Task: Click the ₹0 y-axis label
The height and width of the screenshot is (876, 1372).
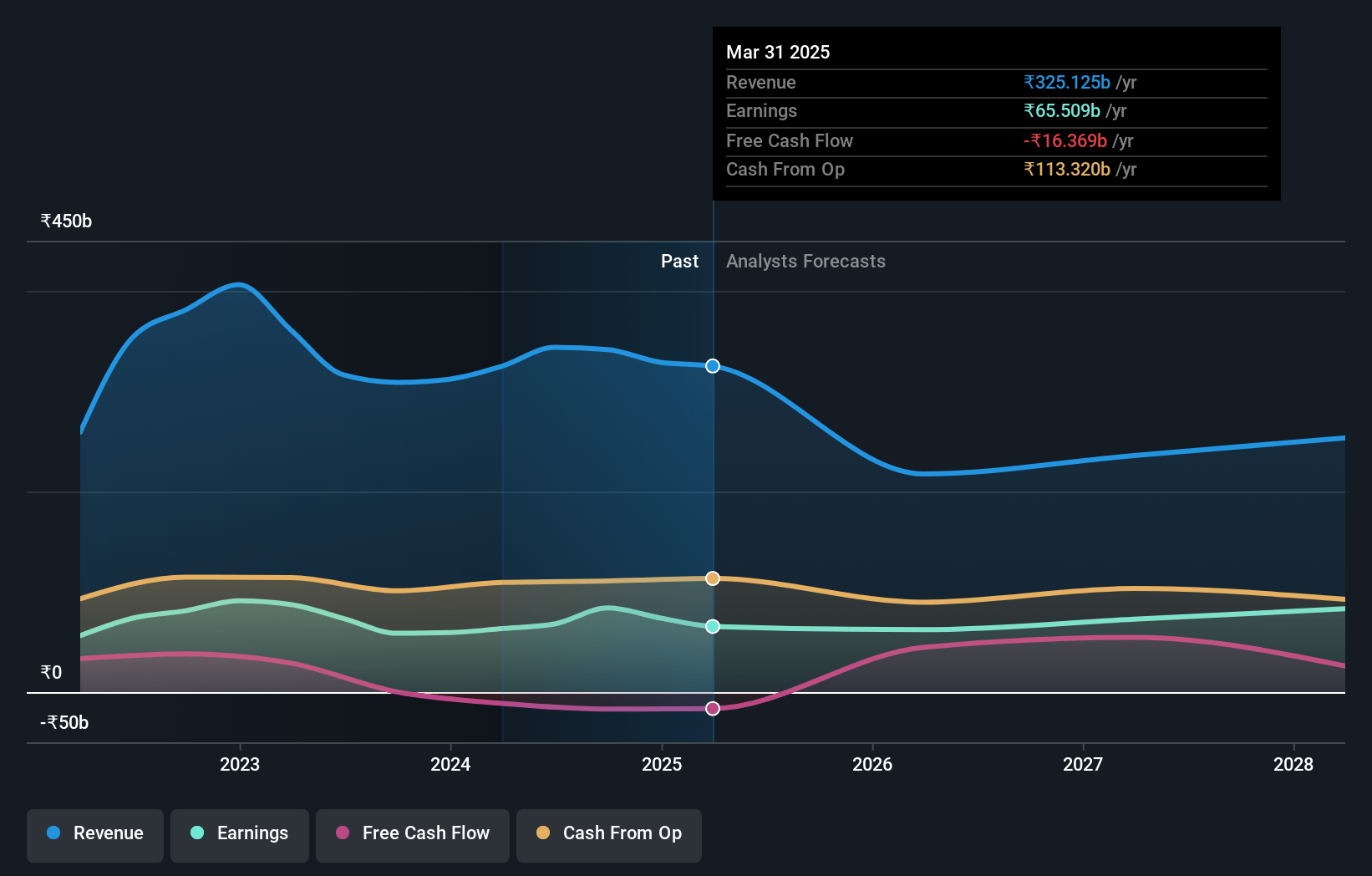Action: point(51,673)
